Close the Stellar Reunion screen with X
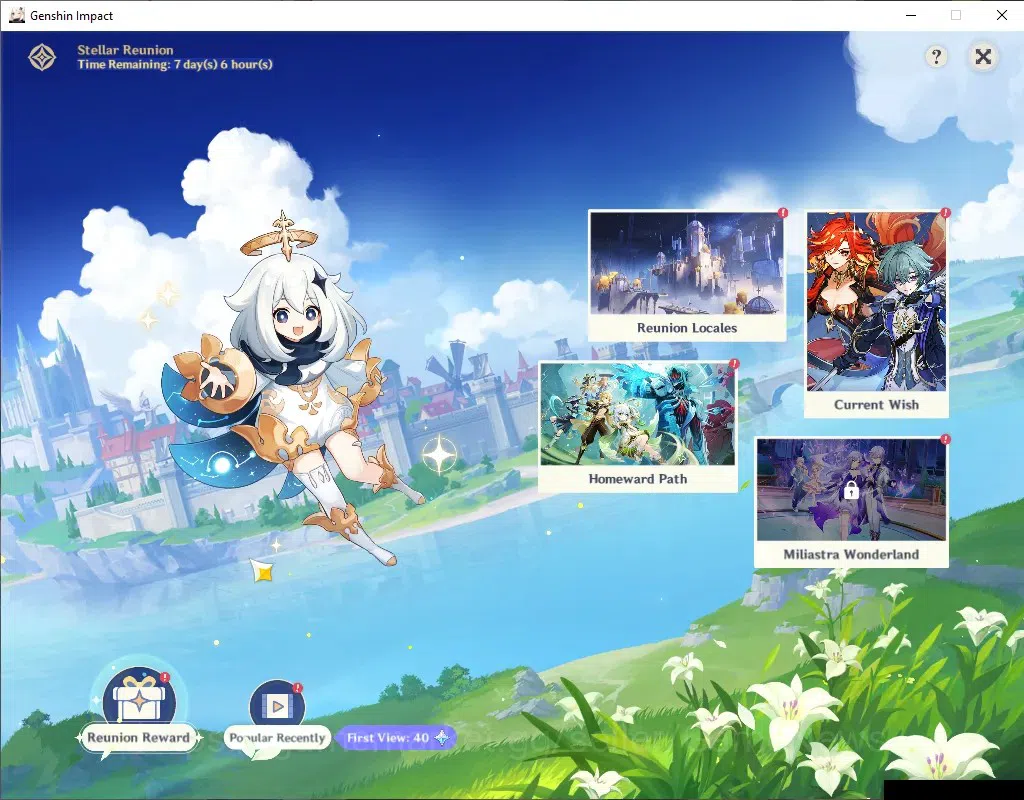 pos(983,57)
